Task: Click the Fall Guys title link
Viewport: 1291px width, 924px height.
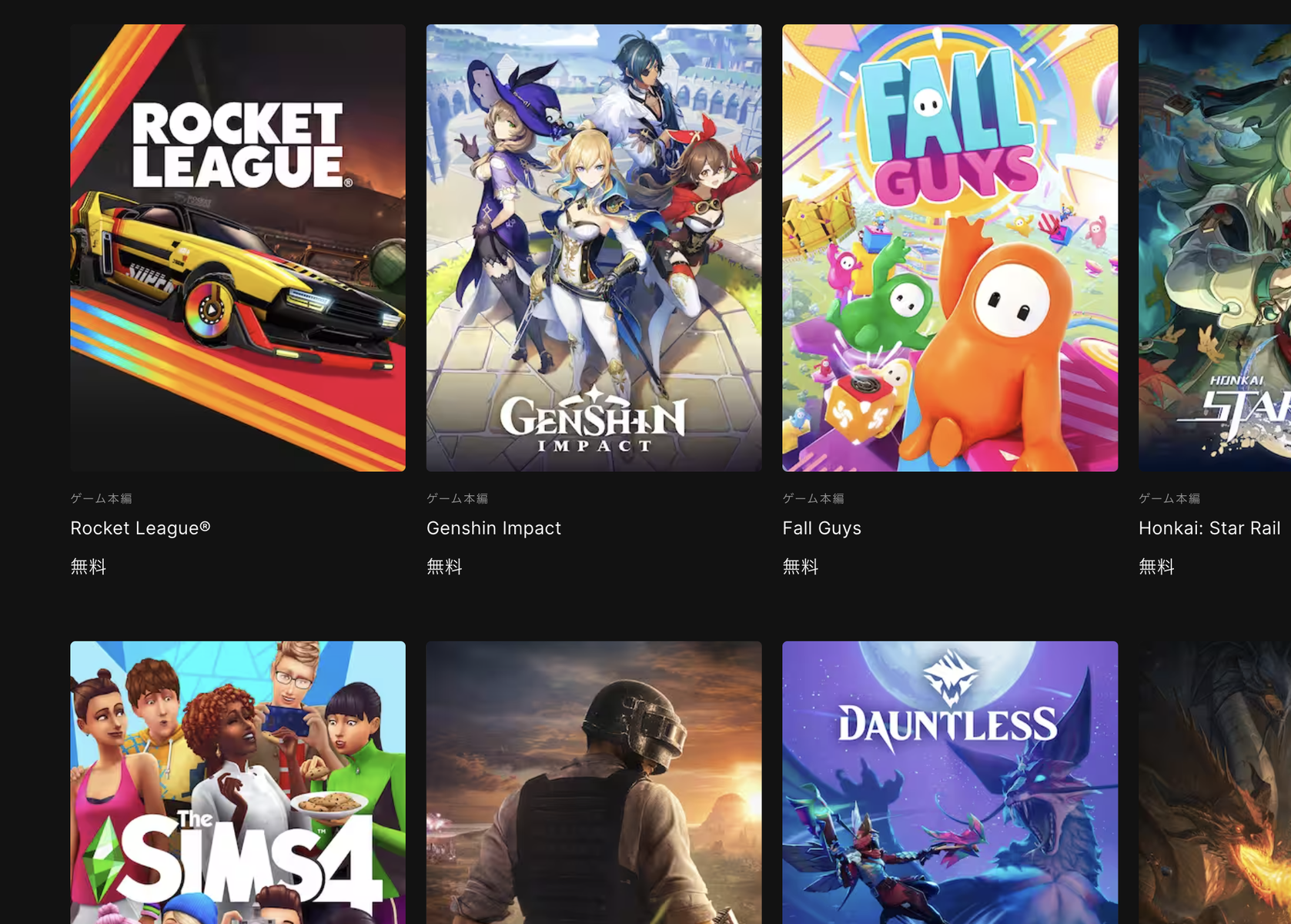Action: [821, 528]
